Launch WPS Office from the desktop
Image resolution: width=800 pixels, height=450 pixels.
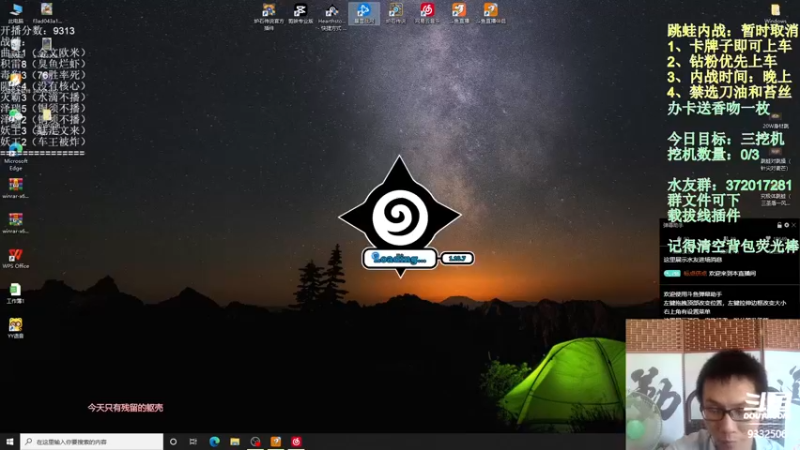pyautogui.click(x=16, y=258)
